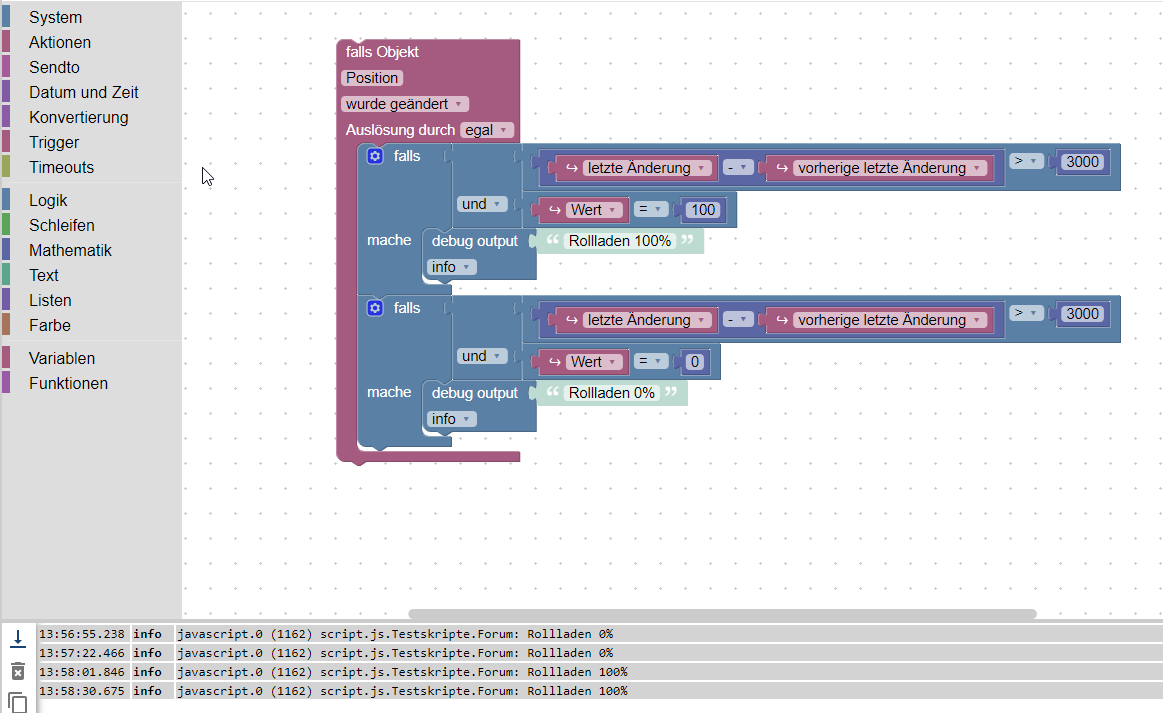
Task: Click scroll-to-bottom log arrow icon
Action: pyautogui.click(x=18, y=638)
